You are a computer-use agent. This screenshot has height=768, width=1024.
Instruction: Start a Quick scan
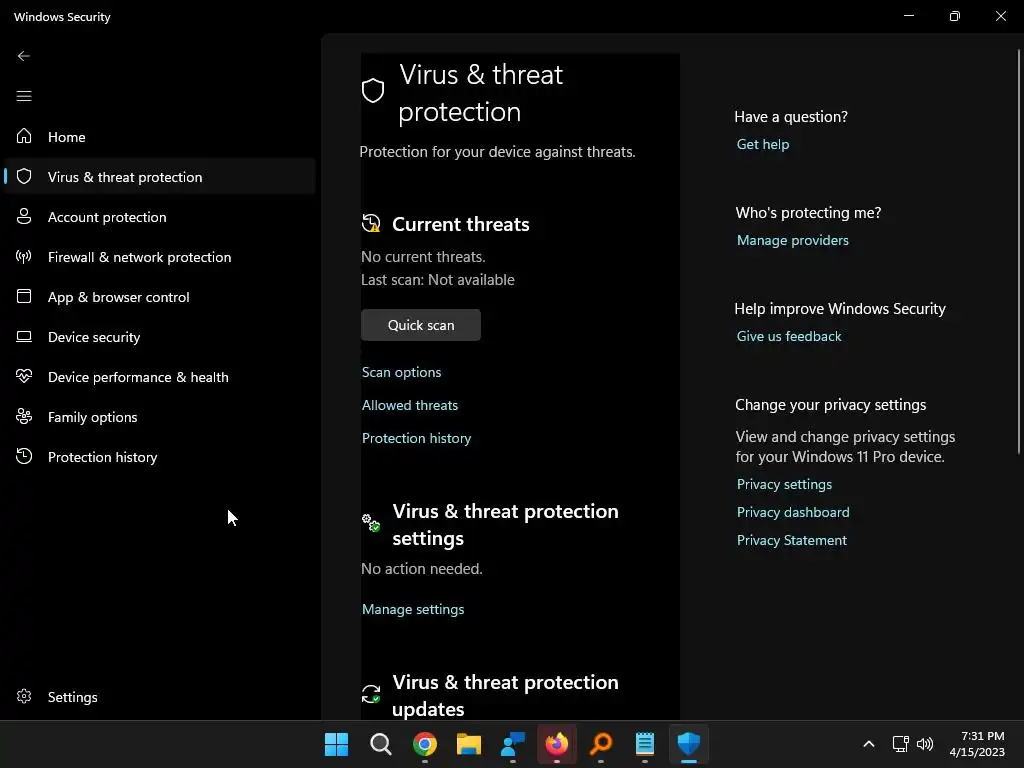pyautogui.click(x=421, y=325)
